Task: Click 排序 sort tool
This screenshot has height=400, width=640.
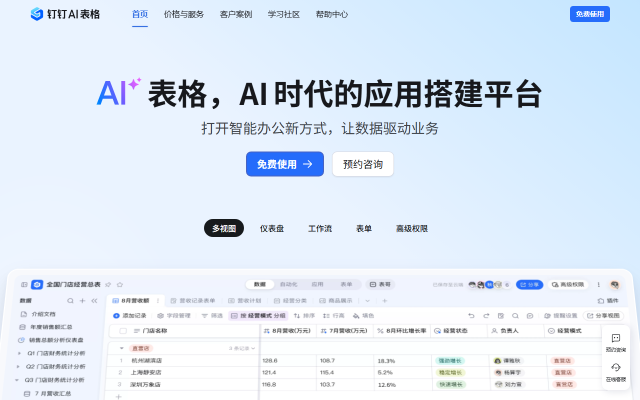Action: 304,316
